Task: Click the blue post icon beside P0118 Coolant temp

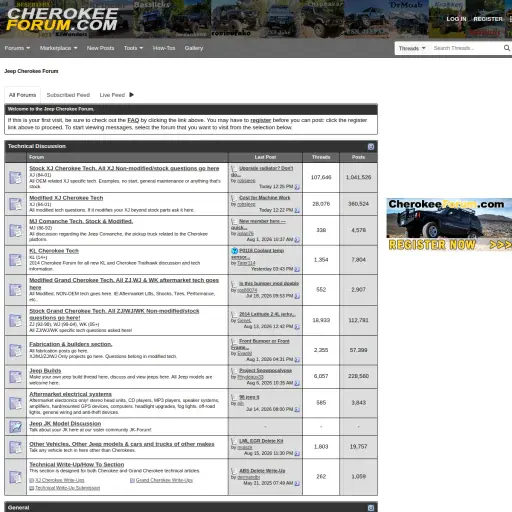Action: (234, 251)
